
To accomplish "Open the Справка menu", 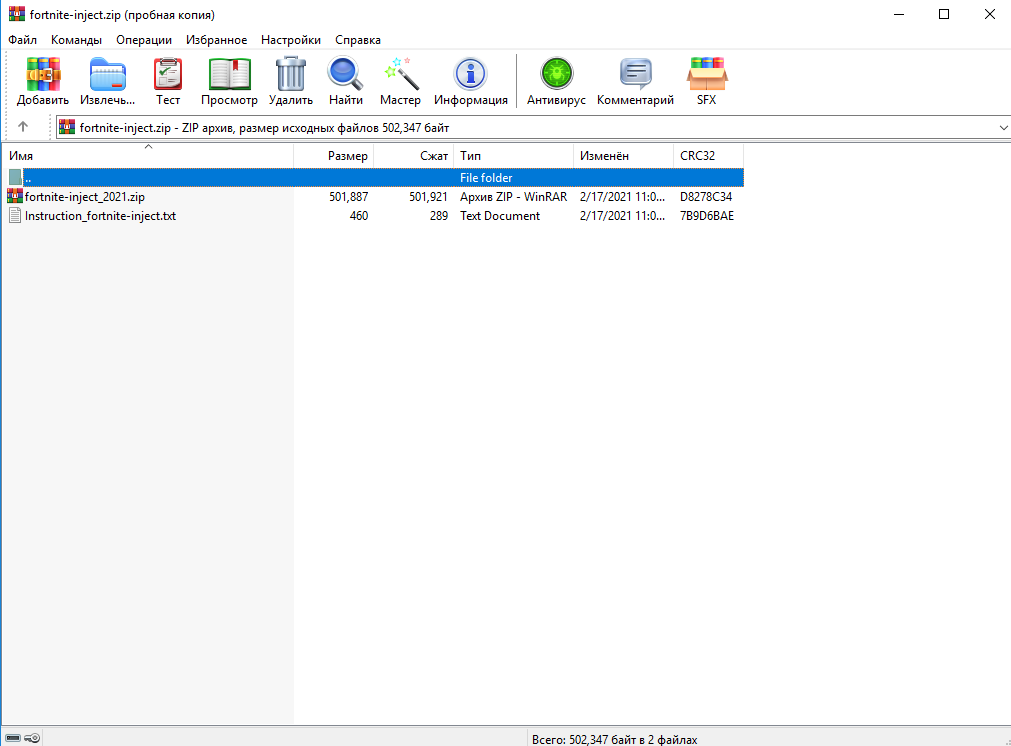I will coord(358,40).
